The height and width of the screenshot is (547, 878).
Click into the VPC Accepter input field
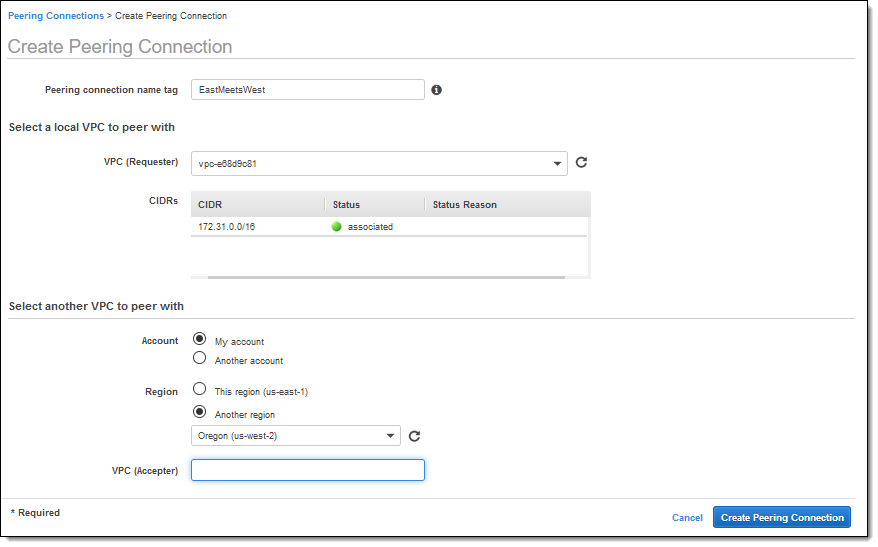(307, 470)
